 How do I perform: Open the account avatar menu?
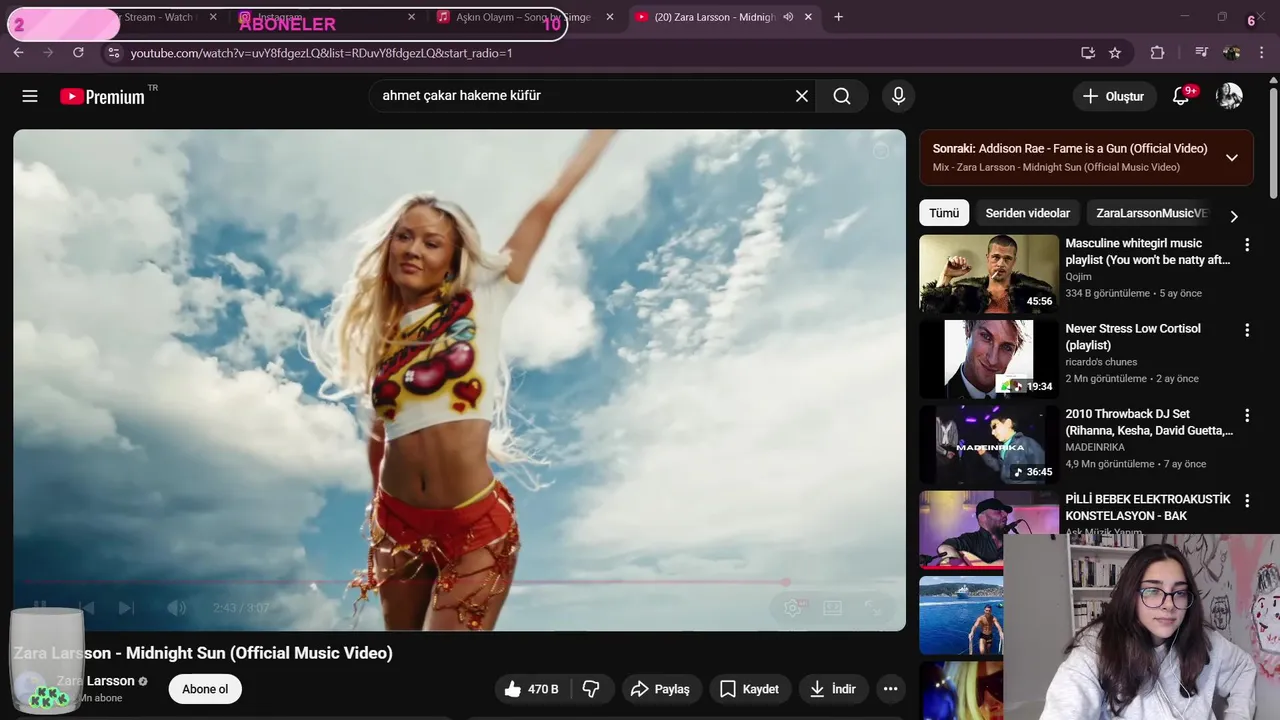coord(1229,96)
